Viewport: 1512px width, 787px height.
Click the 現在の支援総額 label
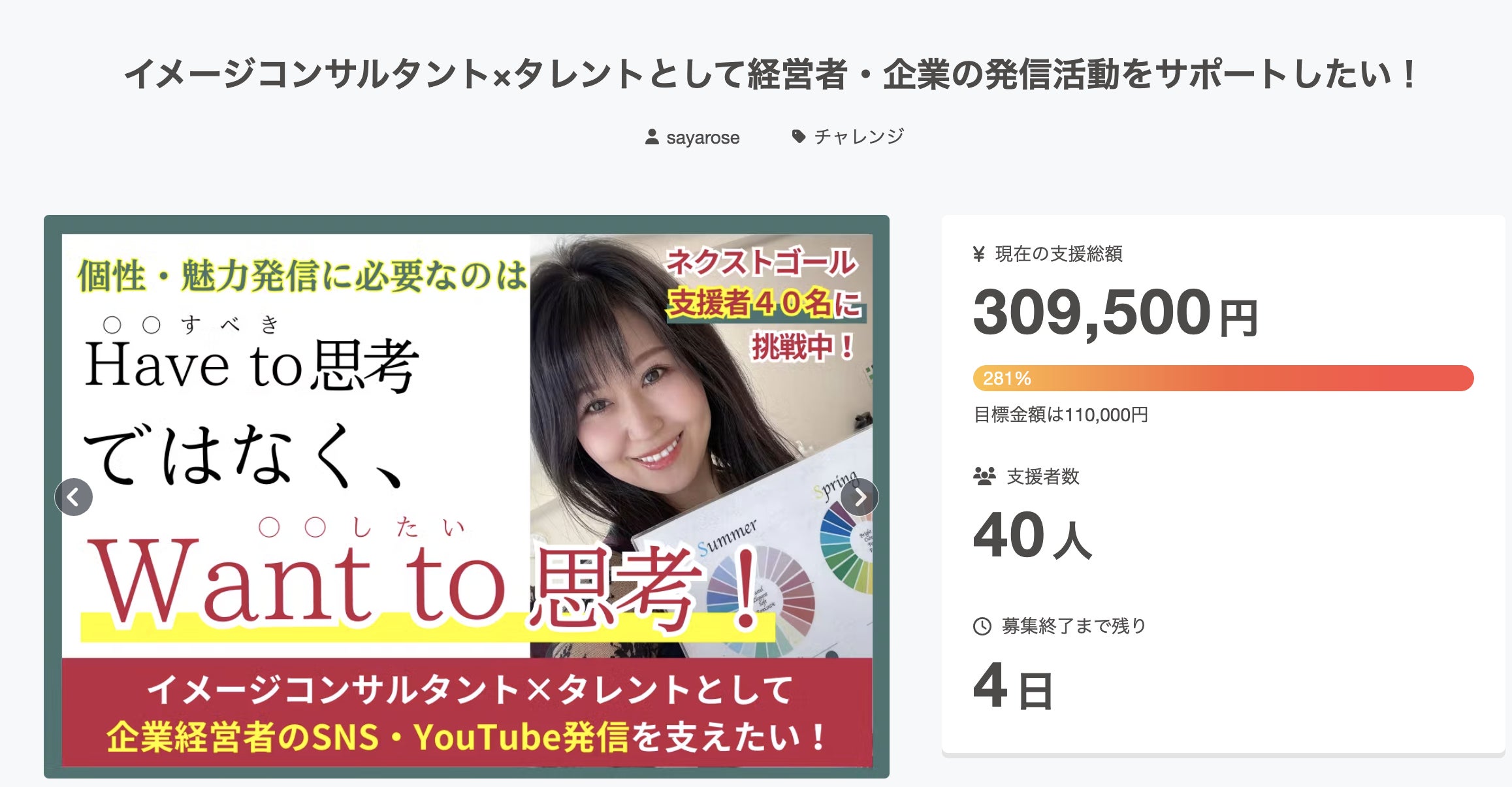pyautogui.click(x=1059, y=253)
